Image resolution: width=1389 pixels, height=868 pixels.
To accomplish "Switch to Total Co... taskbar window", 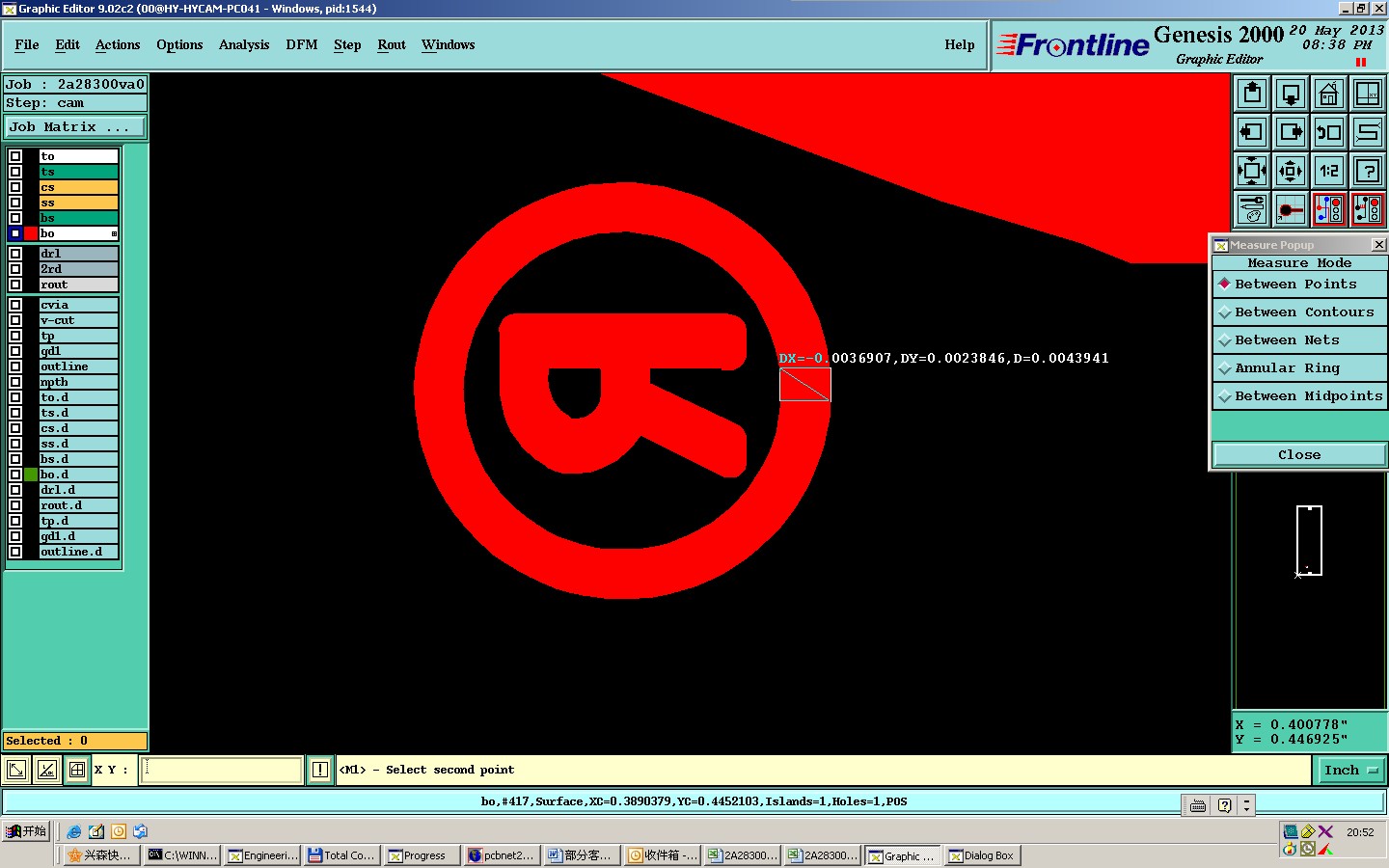I will point(341,855).
